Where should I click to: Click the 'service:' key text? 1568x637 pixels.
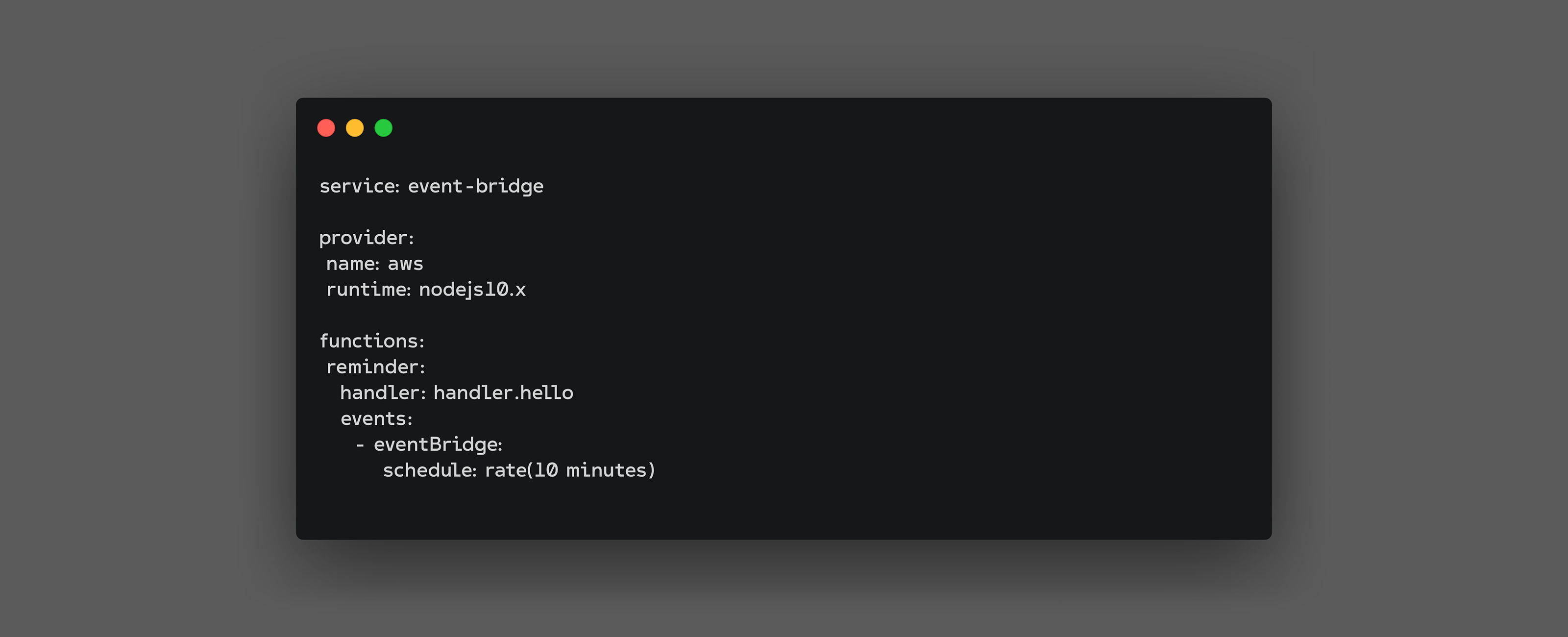point(359,186)
